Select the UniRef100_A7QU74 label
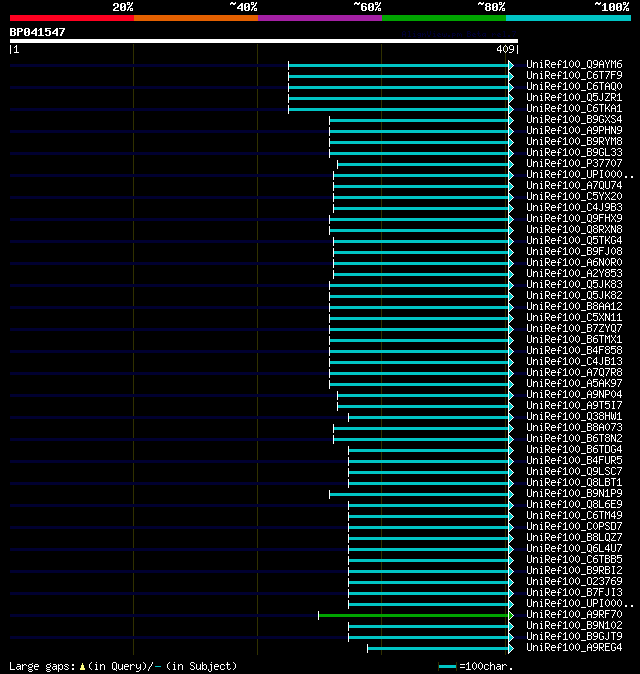 tap(574, 186)
